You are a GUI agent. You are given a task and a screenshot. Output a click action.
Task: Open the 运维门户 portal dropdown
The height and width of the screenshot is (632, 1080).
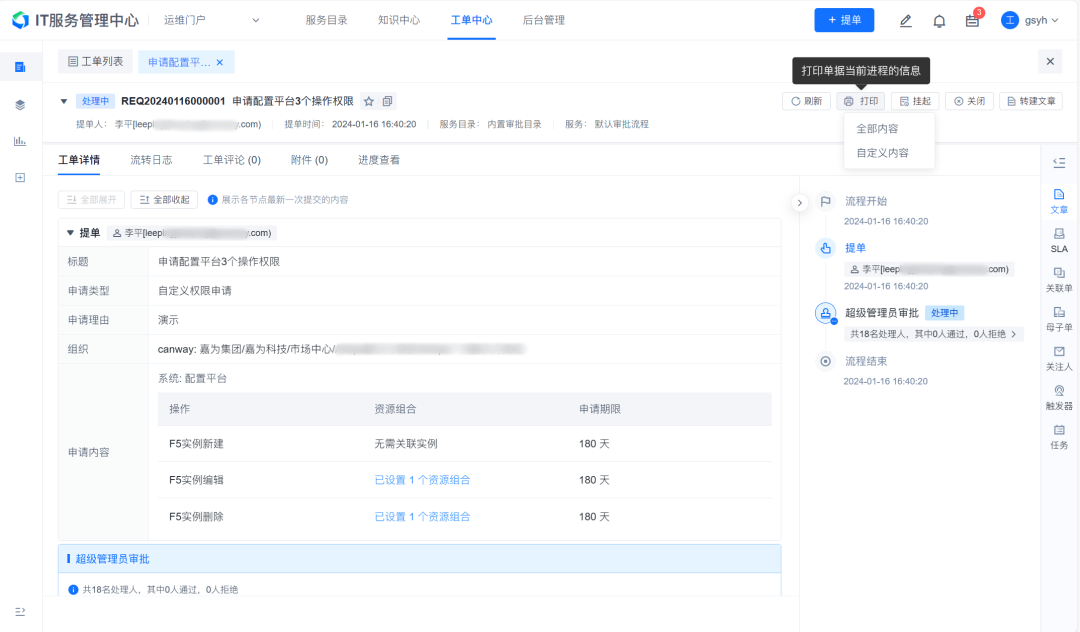pos(211,20)
